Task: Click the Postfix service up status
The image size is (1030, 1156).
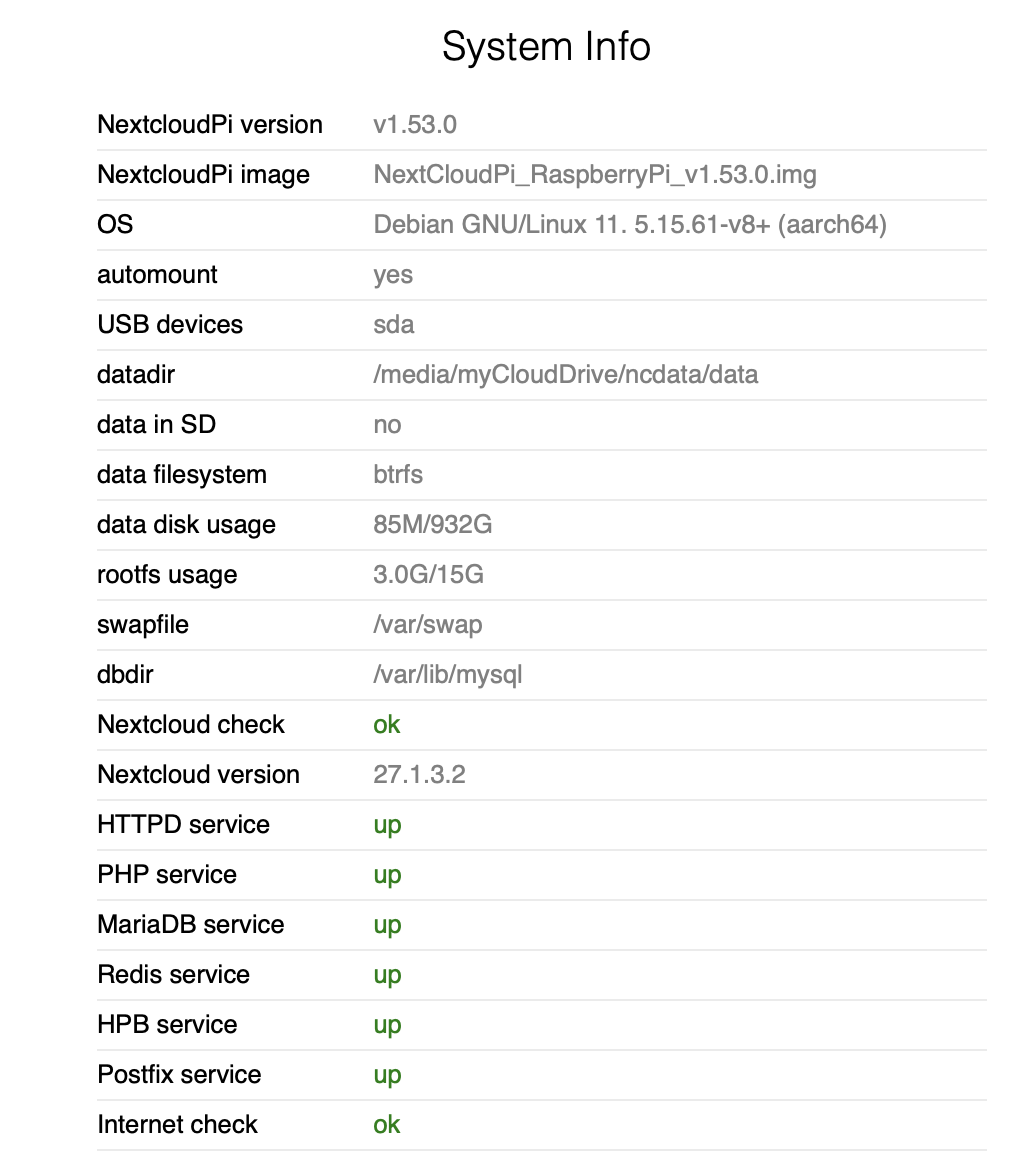Action: pos(387,1076)
